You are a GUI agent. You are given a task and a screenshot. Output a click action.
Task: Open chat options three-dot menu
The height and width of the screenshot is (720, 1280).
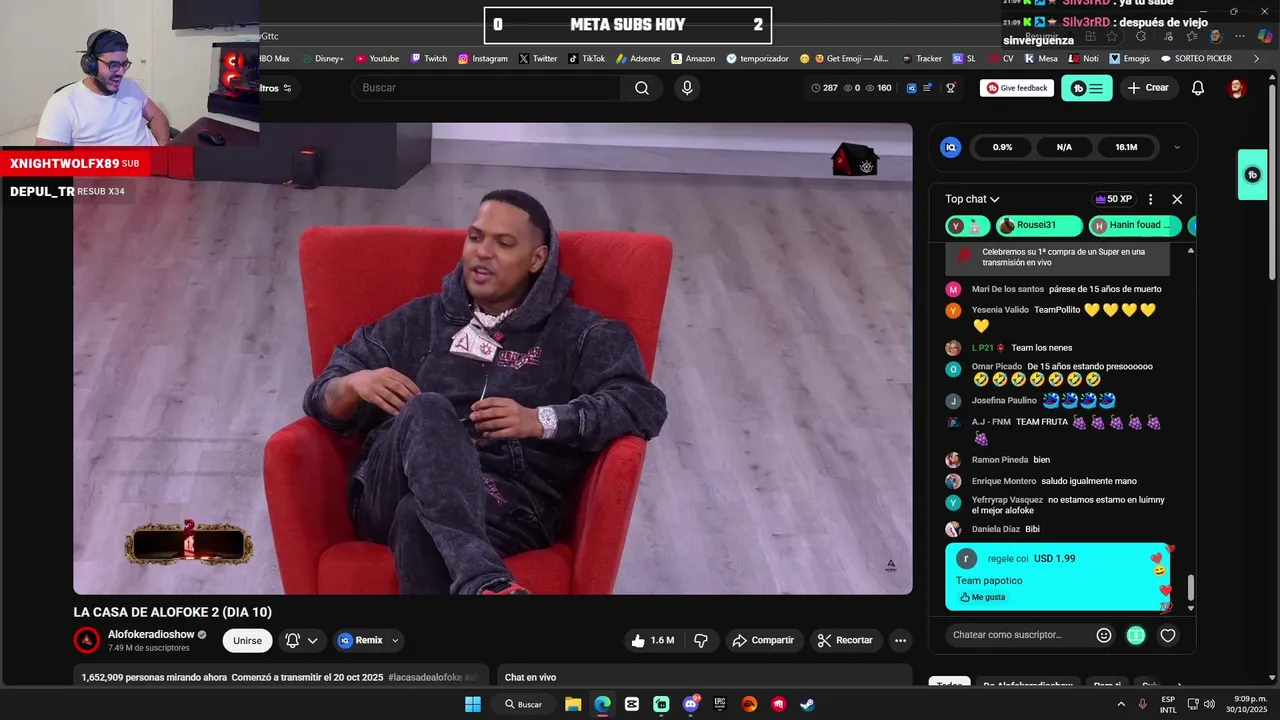pyautogui.click(x=1150, y=199)
